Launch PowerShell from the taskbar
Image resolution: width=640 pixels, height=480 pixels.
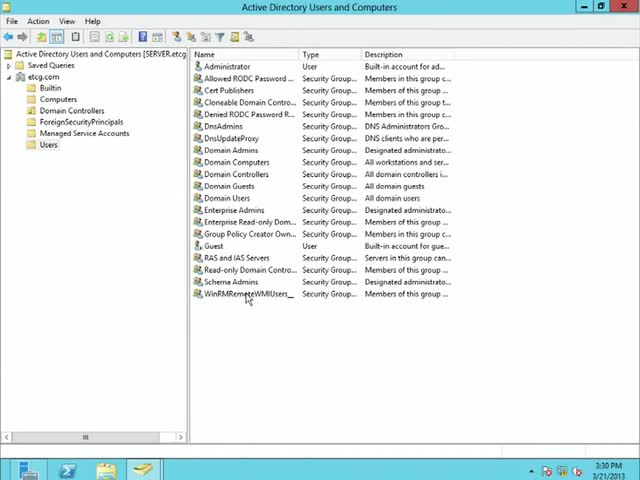(x=67, y=470)
